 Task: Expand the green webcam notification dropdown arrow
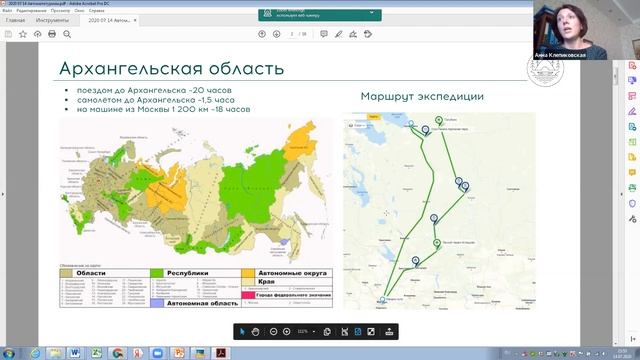click(372, 13)
